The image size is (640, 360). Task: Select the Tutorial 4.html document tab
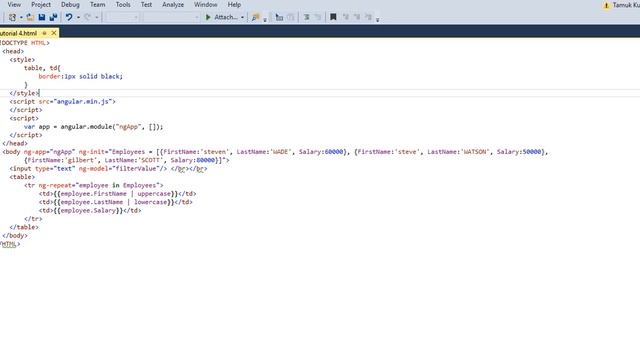pyautogui.click(x=18, y=33)
